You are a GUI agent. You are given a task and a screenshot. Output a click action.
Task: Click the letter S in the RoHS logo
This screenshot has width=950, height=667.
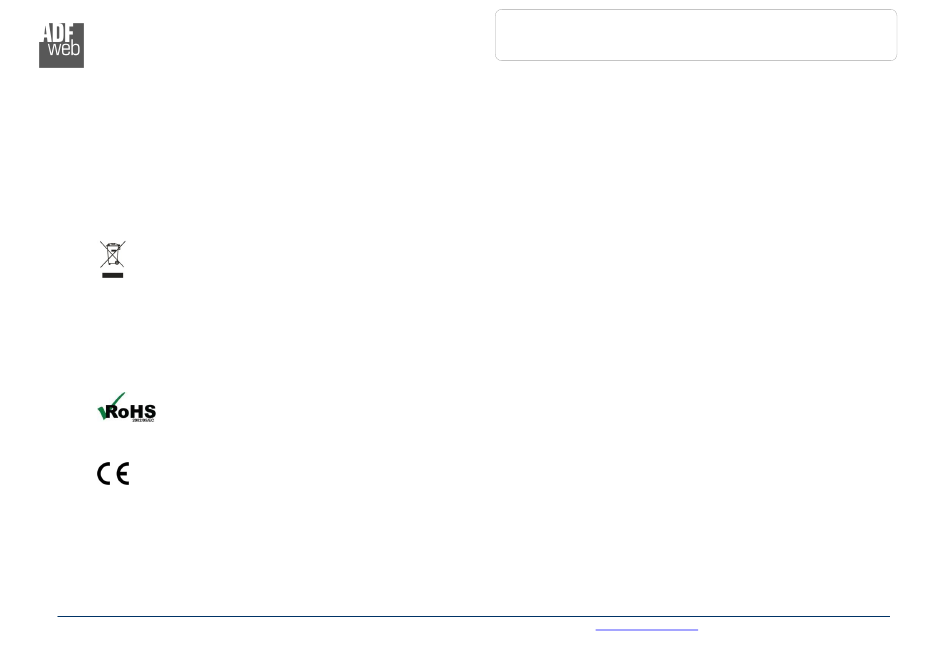[x=150, y=412]
